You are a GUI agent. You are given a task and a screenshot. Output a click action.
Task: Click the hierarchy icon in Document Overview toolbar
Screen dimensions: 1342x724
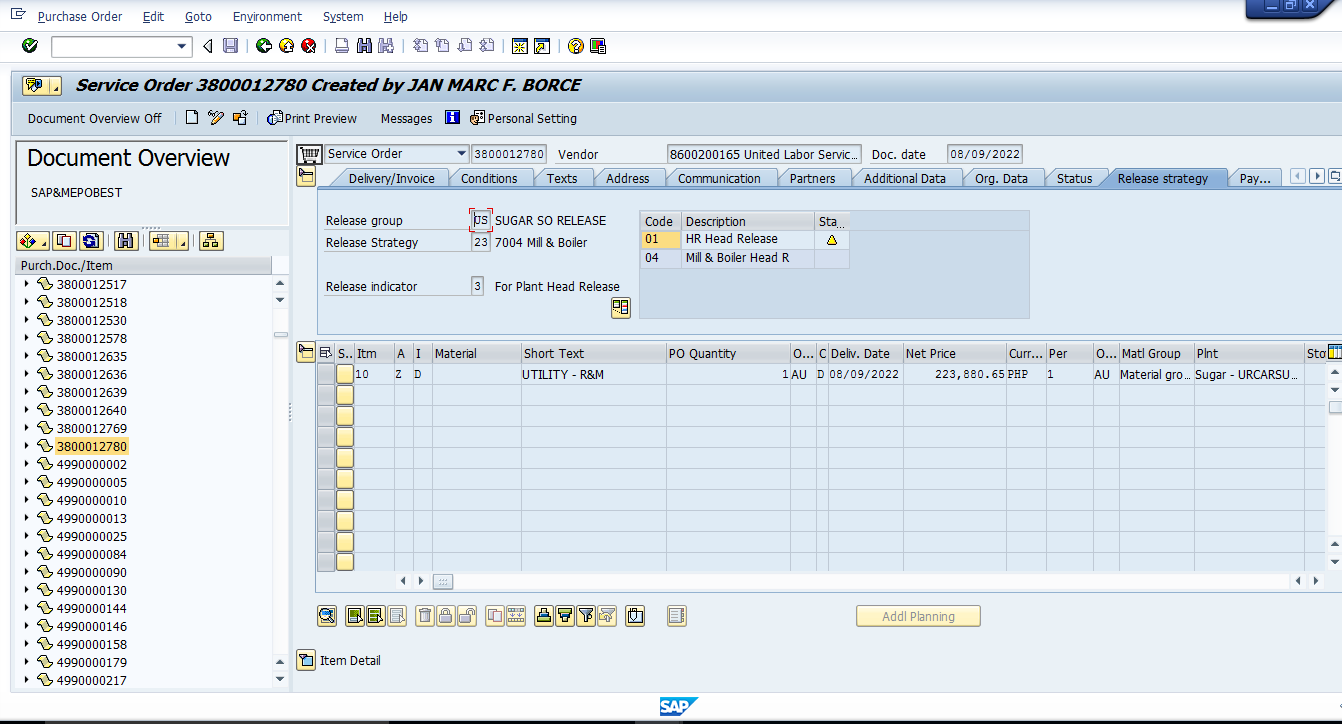tap(211, 241)
